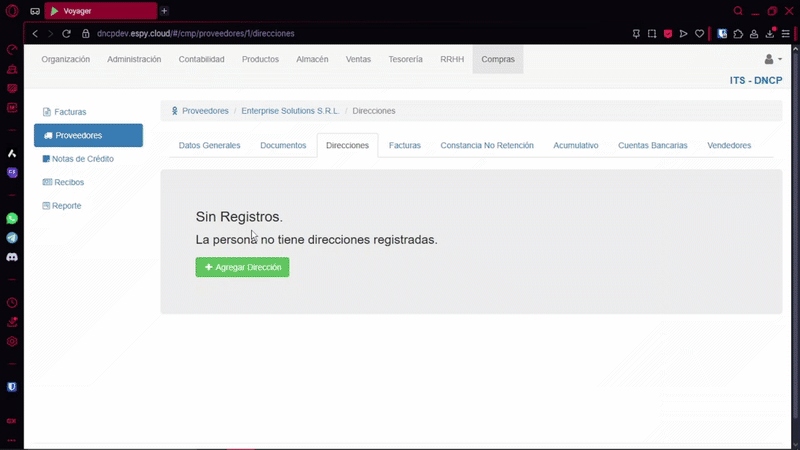
Task: Open the Organización menu
Action: (66, 59)
